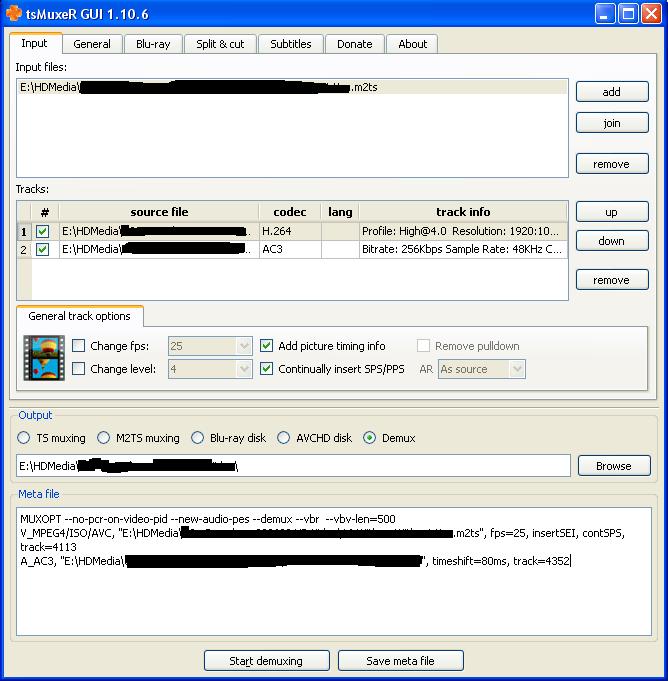Viewport: 668px width, 681px height.
Task: Toggle Add picture timing info
Action: (266, 346)
